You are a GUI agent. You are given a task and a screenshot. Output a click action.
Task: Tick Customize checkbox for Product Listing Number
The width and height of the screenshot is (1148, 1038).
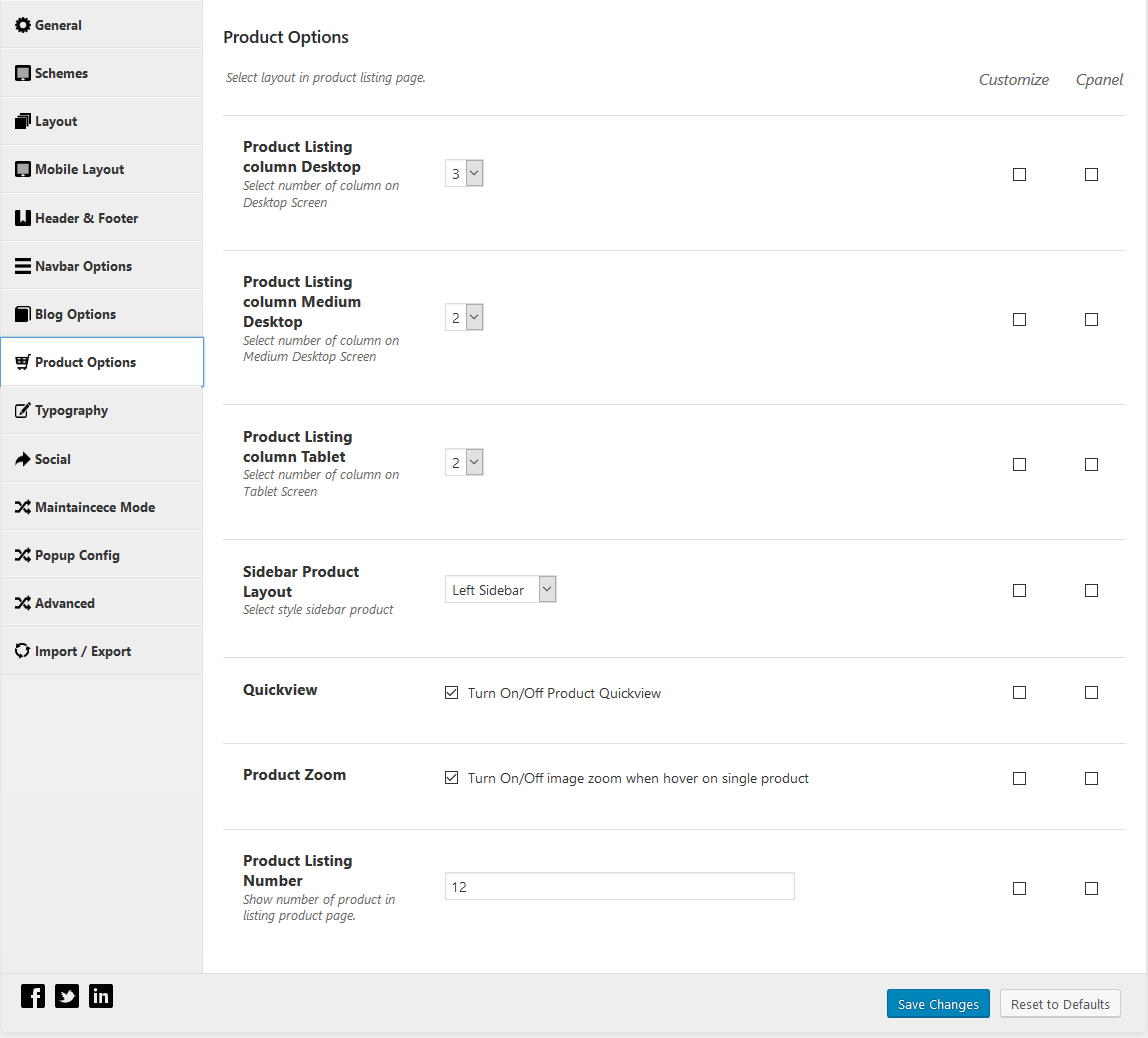click(1019, 888)
